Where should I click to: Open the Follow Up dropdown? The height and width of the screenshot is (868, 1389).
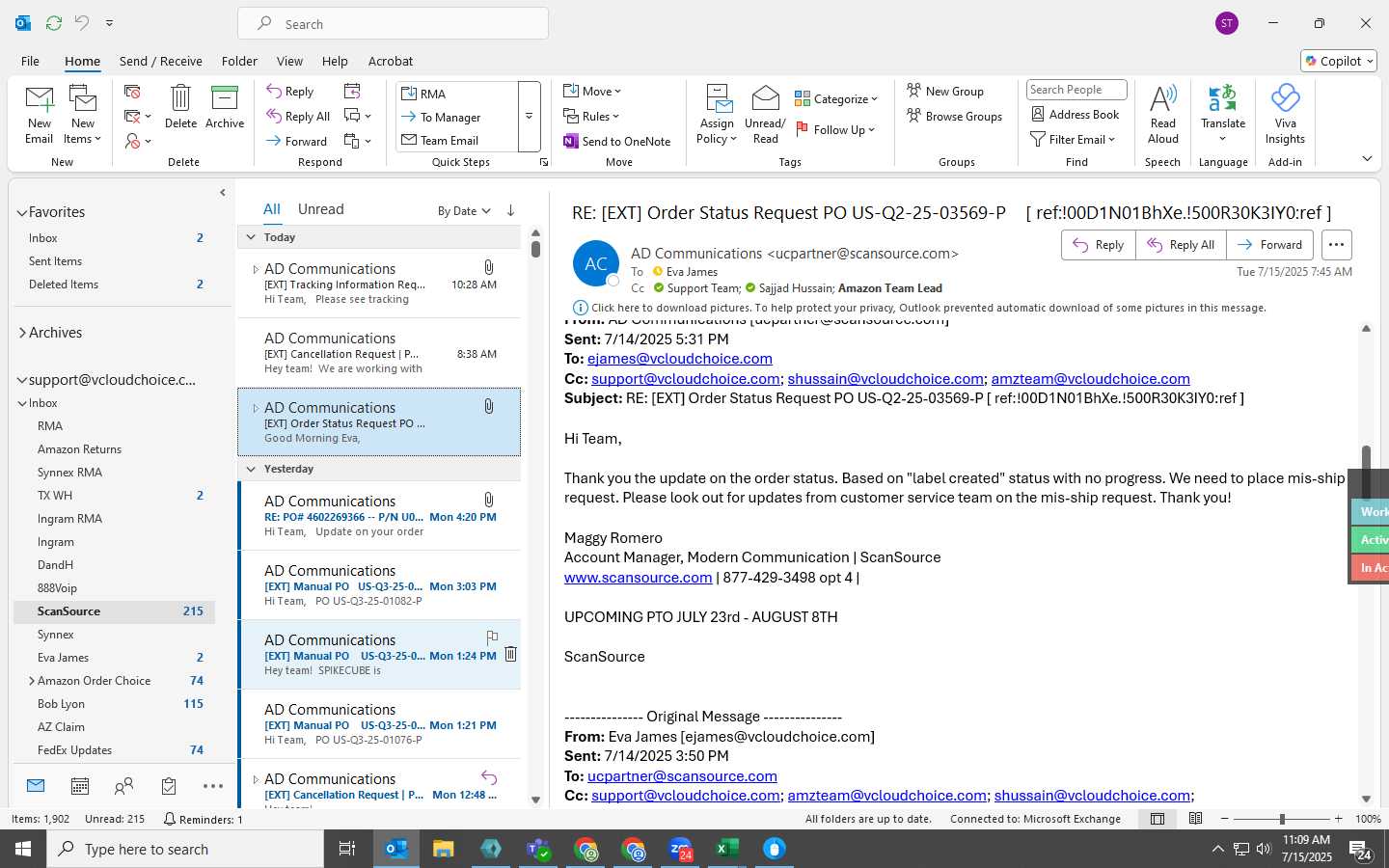pyautogui.click(x=835, y=129)
